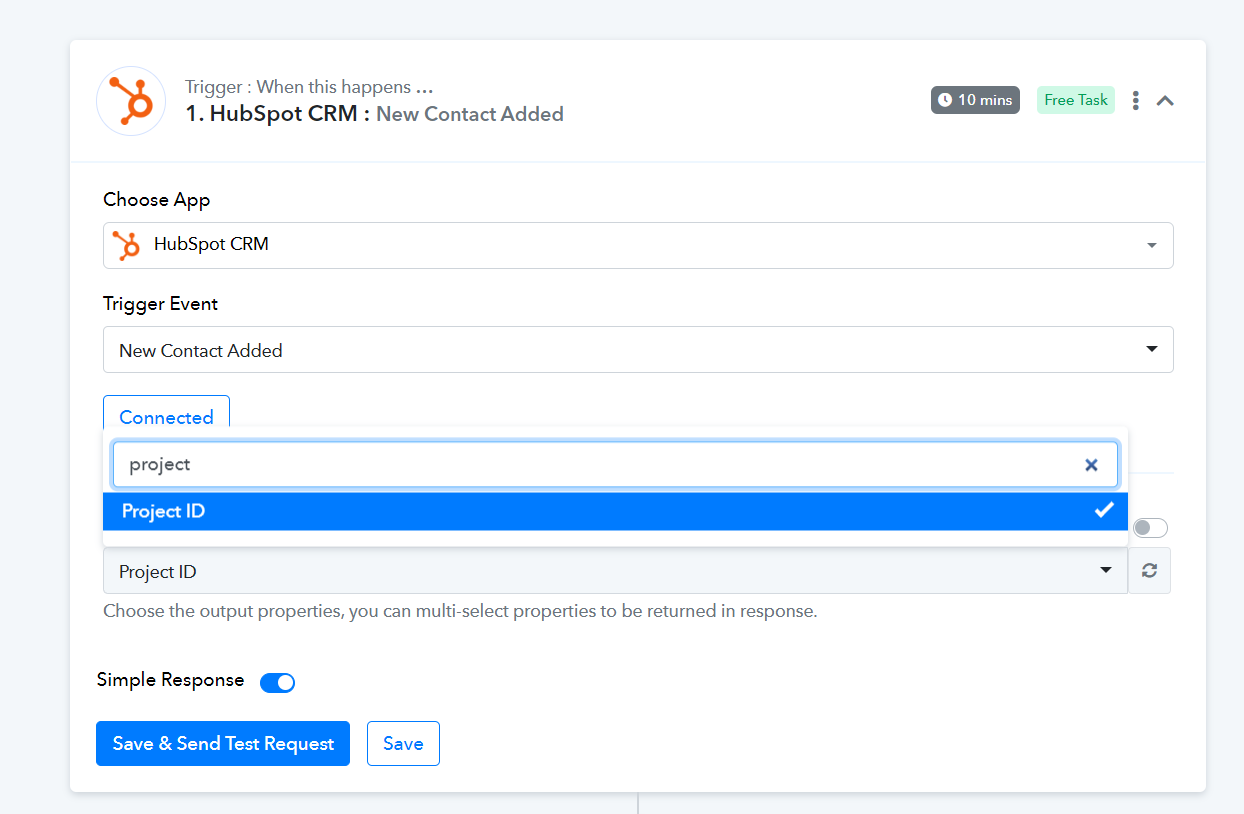Click the Save button

pyautogui.click(x=403, y=743)
